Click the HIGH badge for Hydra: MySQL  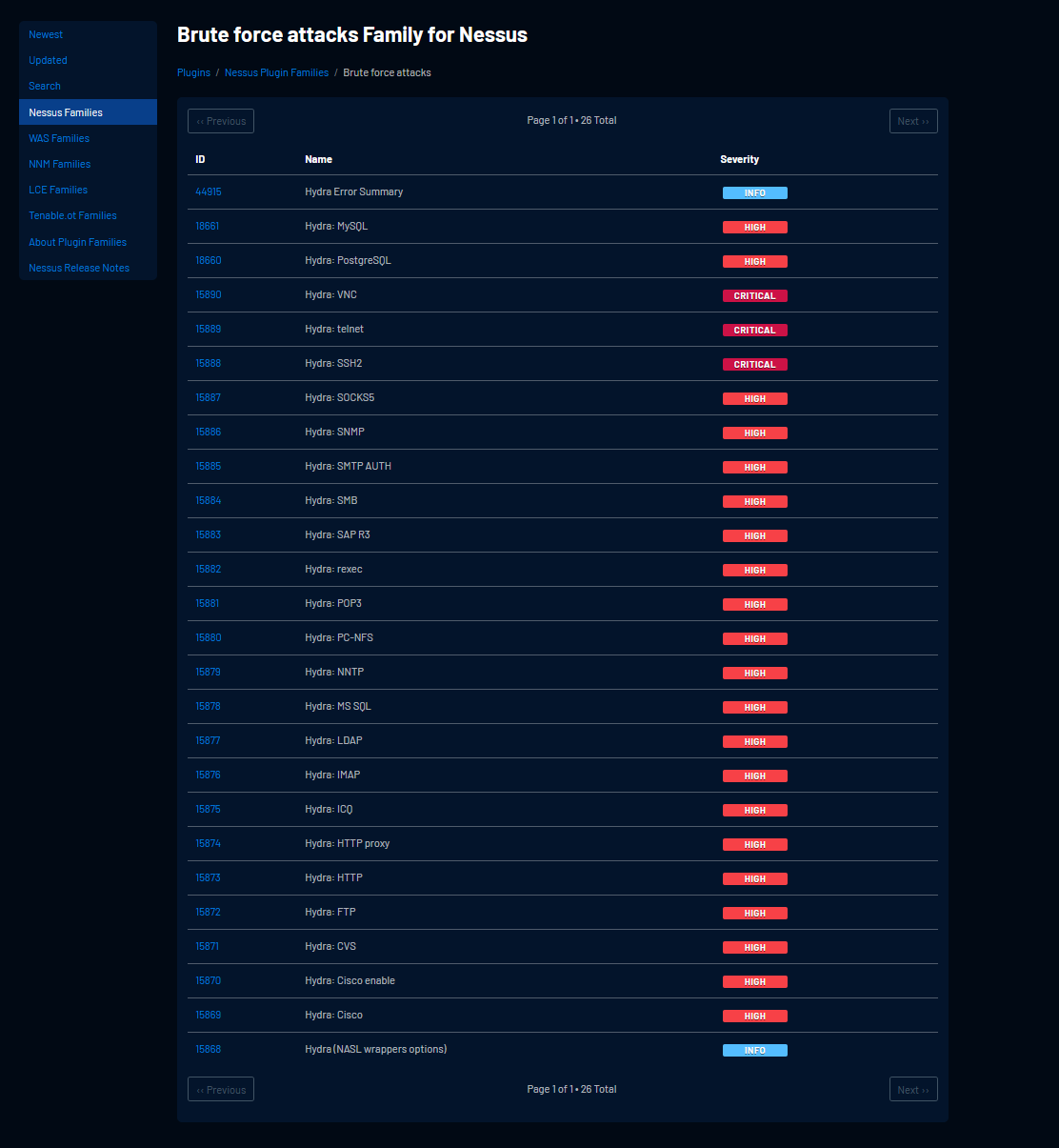point(755,227)
